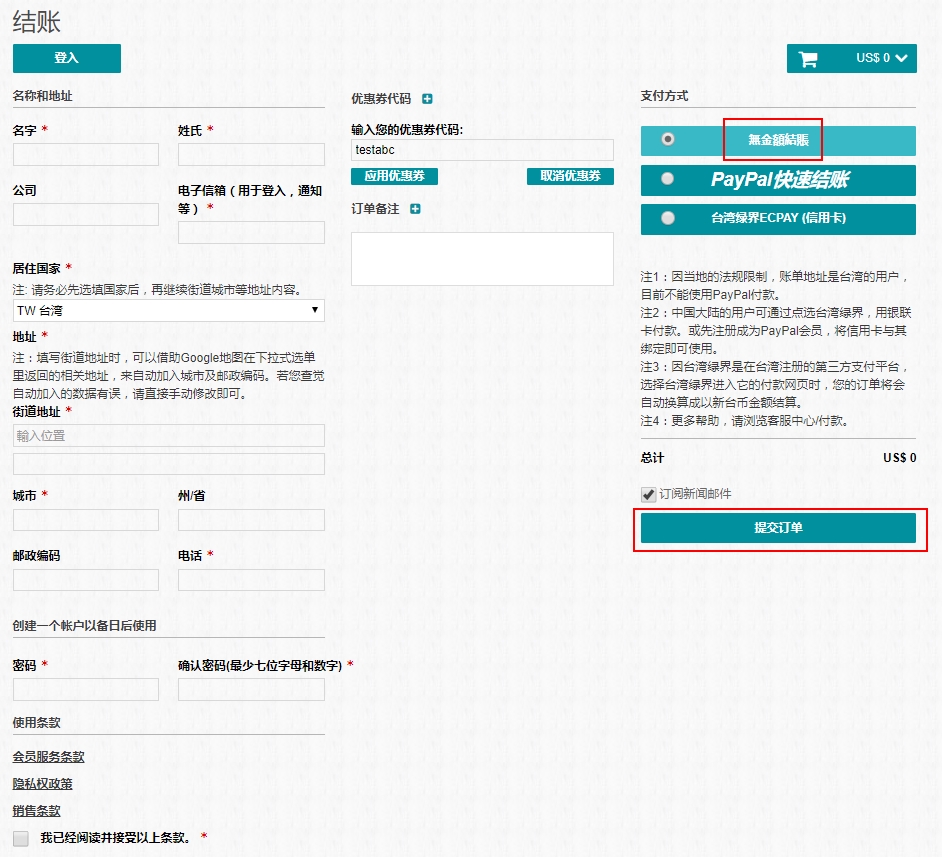Focus the 电话 input field

tap(251, 580)
